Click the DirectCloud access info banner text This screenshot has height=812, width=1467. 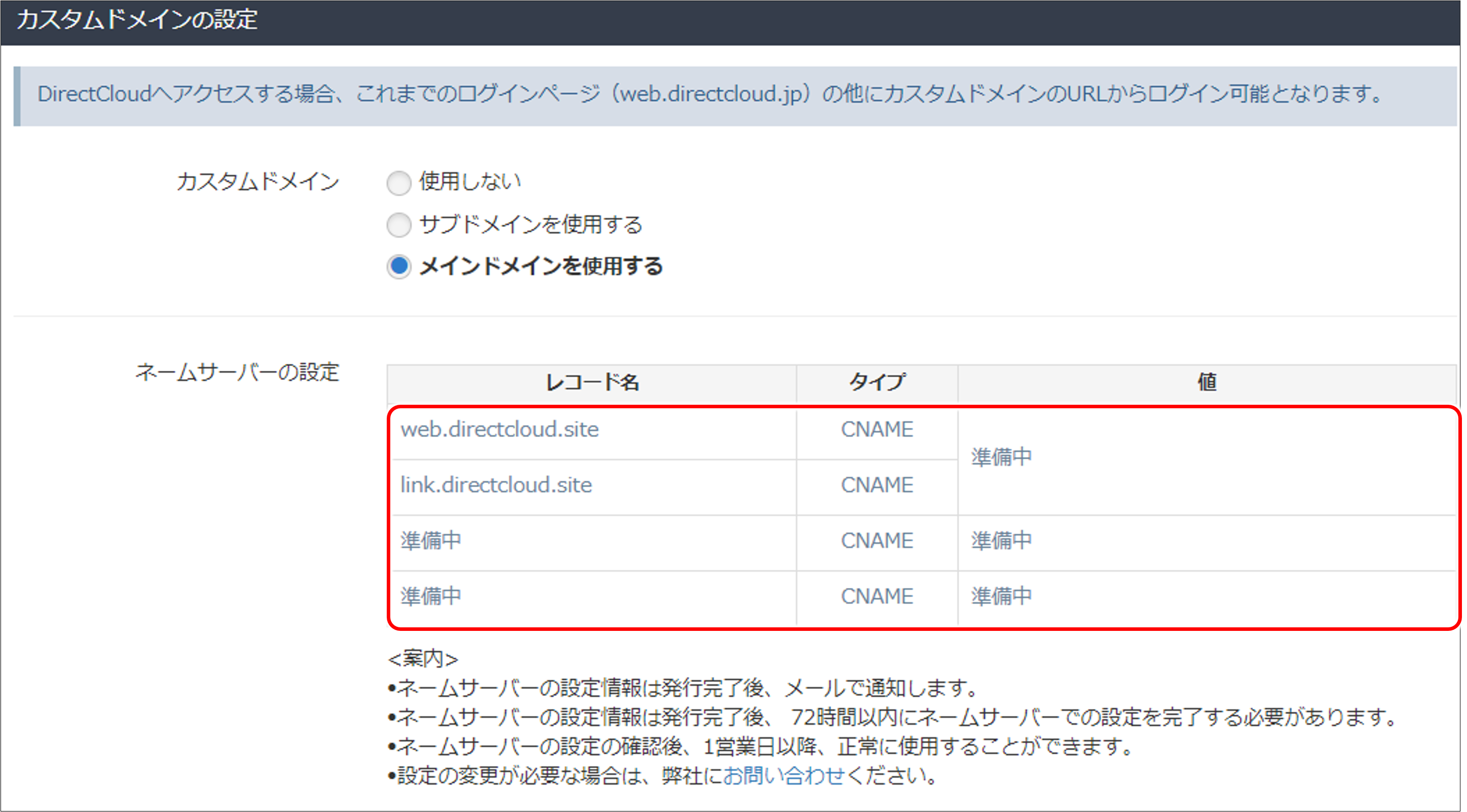coord(710,95)
